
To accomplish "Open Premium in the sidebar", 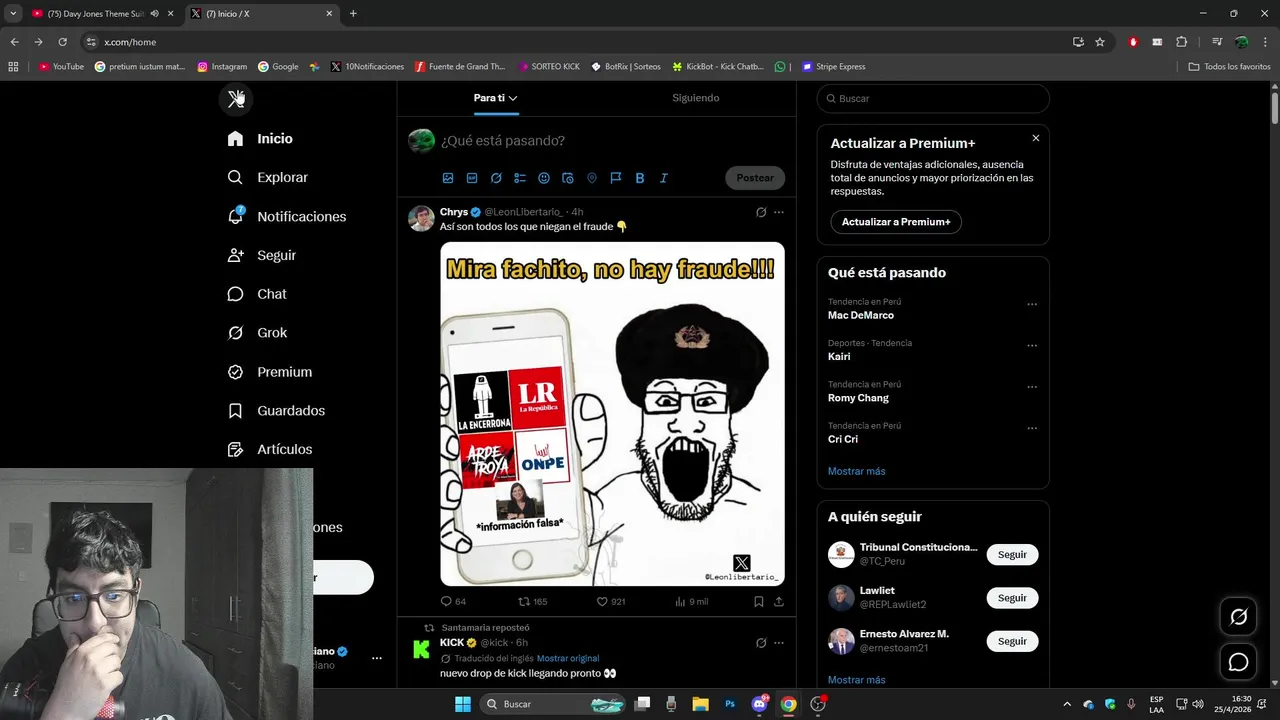I will (270, 372).
